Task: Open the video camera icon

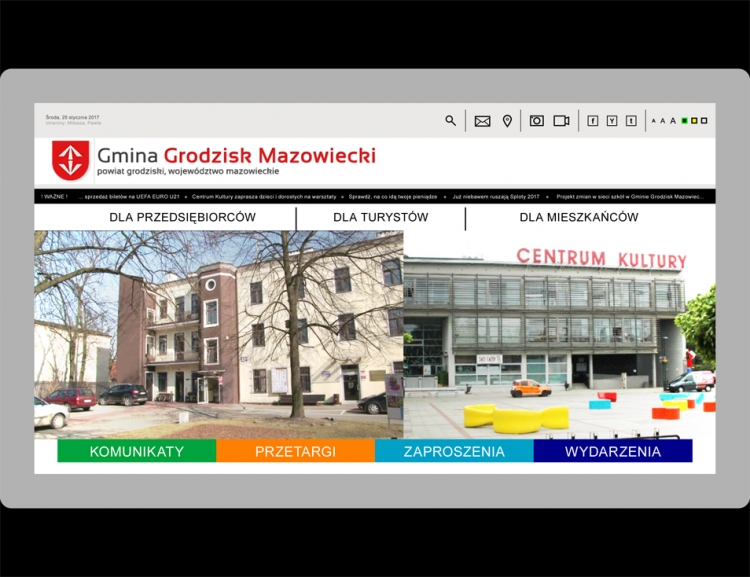Action: click(562, 121)
